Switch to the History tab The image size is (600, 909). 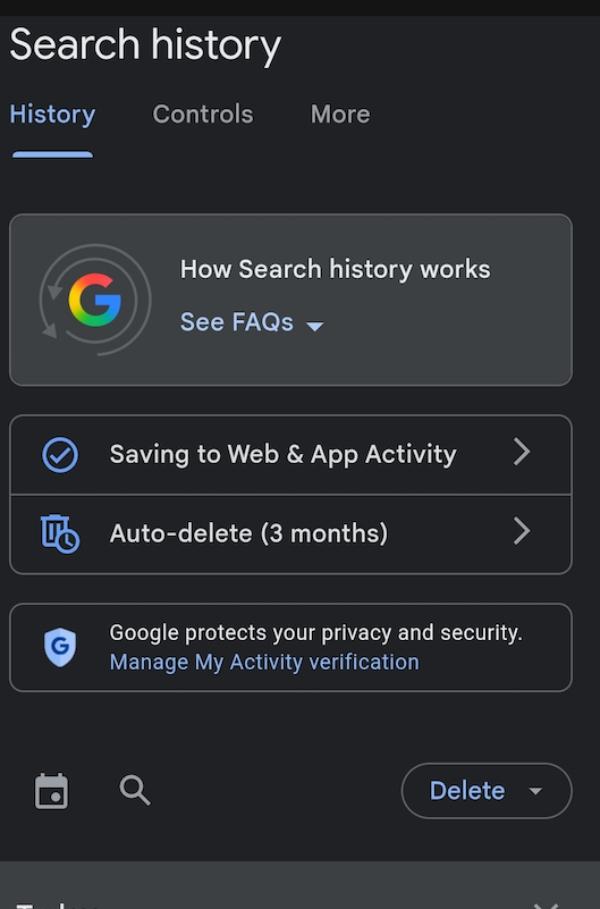[x=52, y=115]
